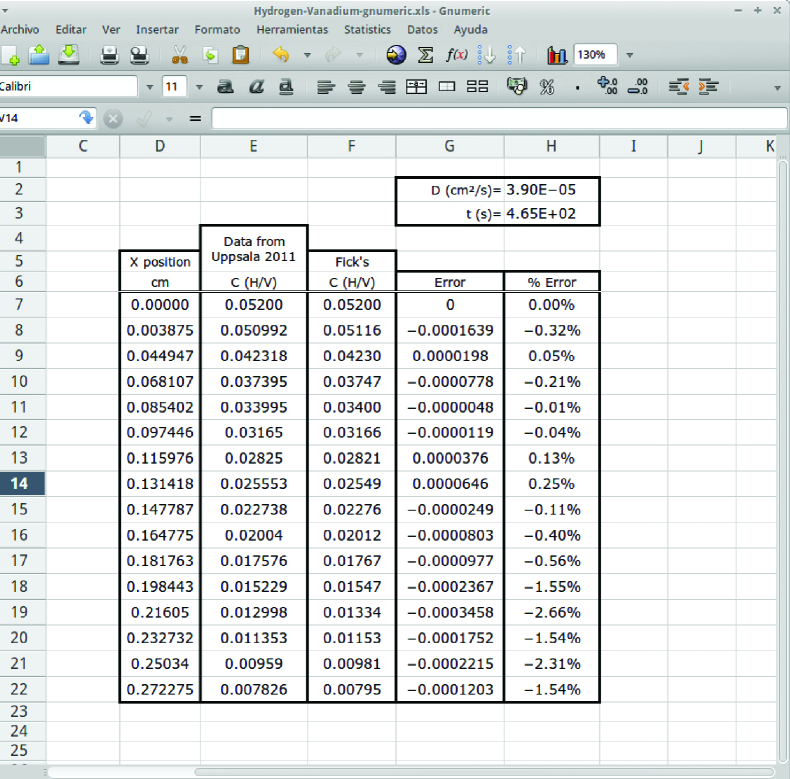Click the Undo arrow icon
This screenshot has width=790, height=779.
tap(280, 55)
